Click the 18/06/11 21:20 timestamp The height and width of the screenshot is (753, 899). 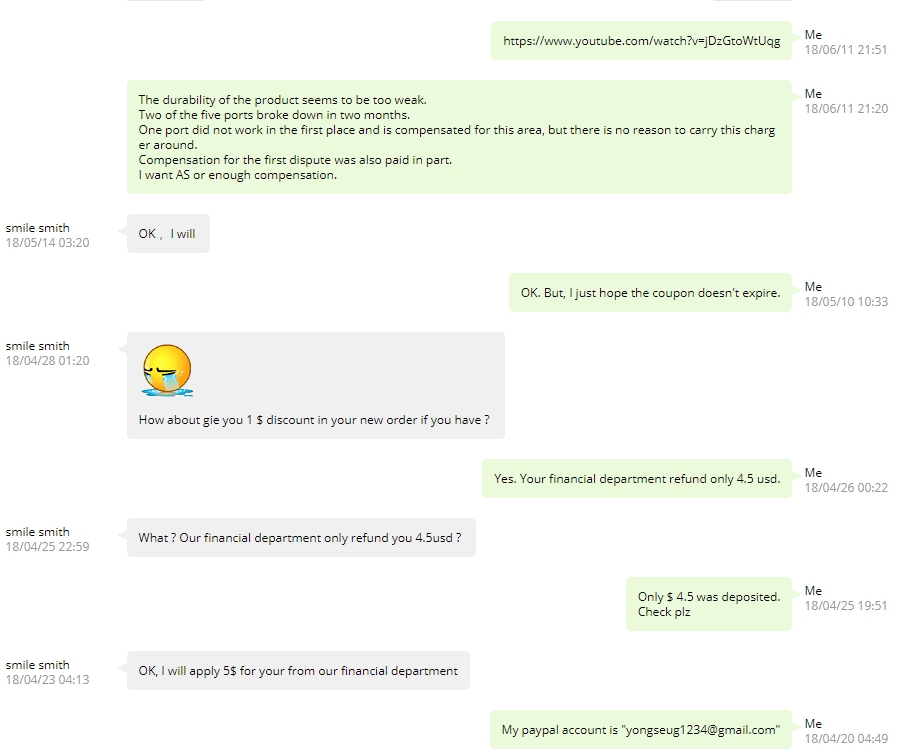(846, 108)
